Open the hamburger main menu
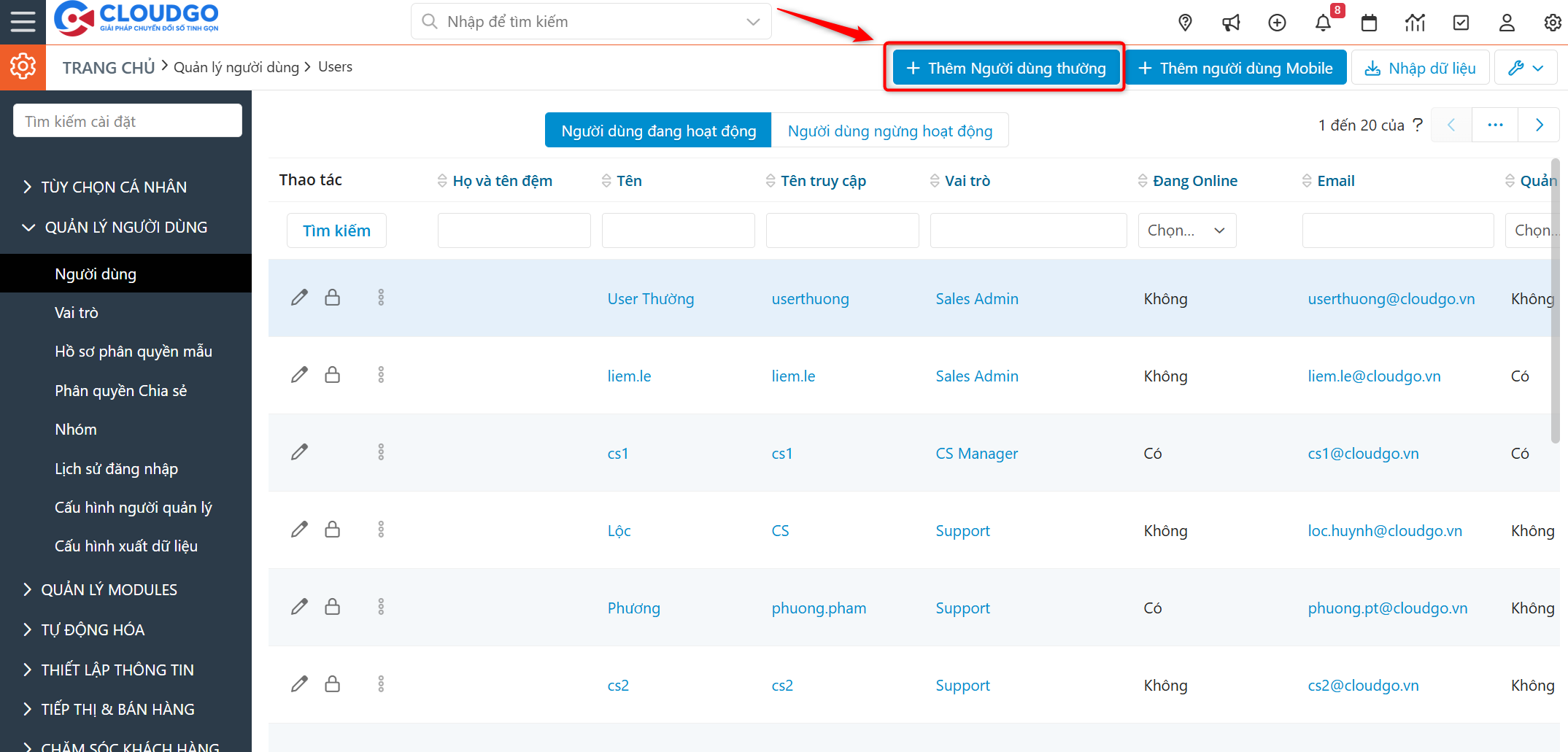The height and width of the screenshot is (752, 1568). (x=23, y=22)
